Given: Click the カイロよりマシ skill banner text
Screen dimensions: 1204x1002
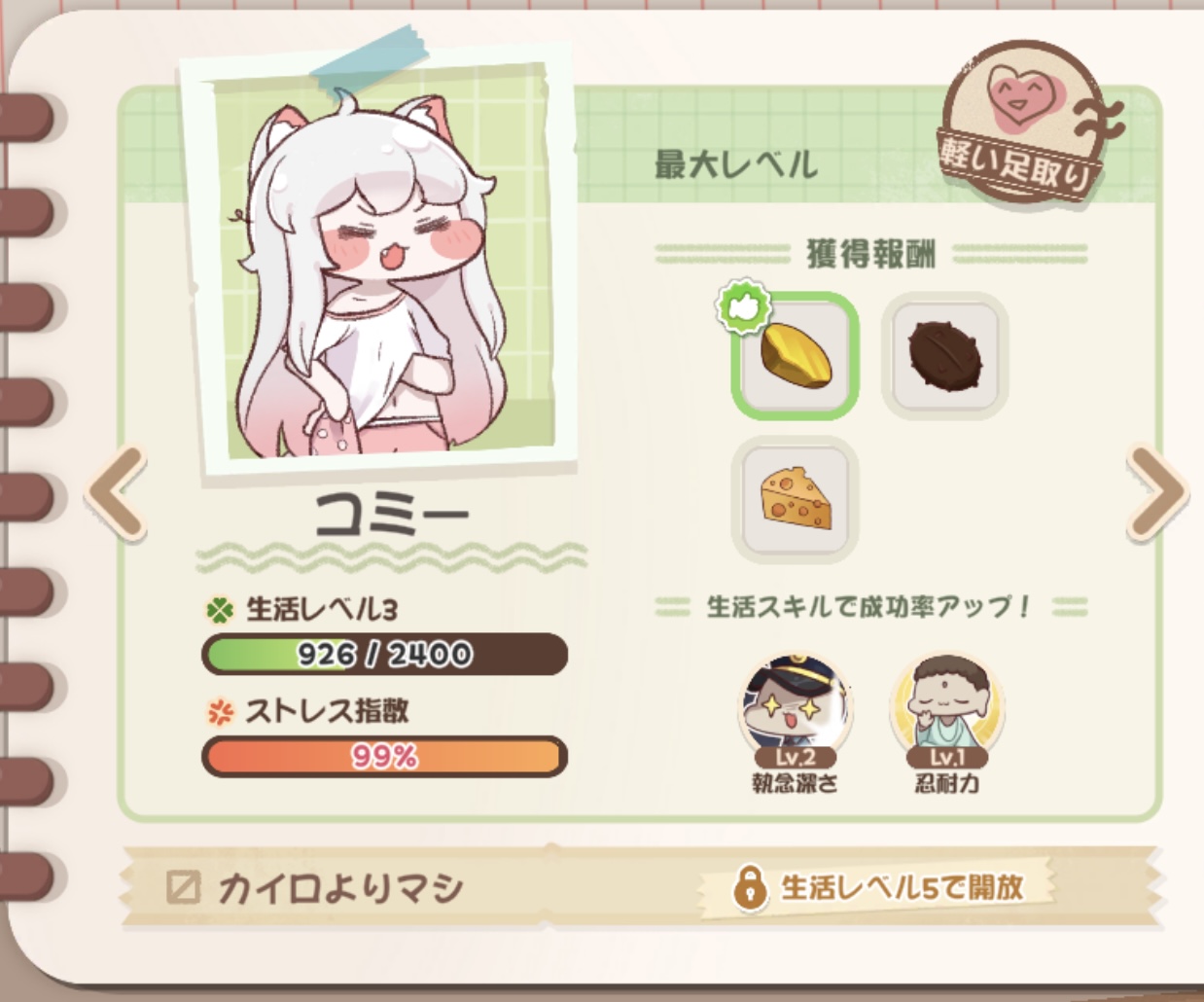Looking at the screenshot, I should (339, 887).
